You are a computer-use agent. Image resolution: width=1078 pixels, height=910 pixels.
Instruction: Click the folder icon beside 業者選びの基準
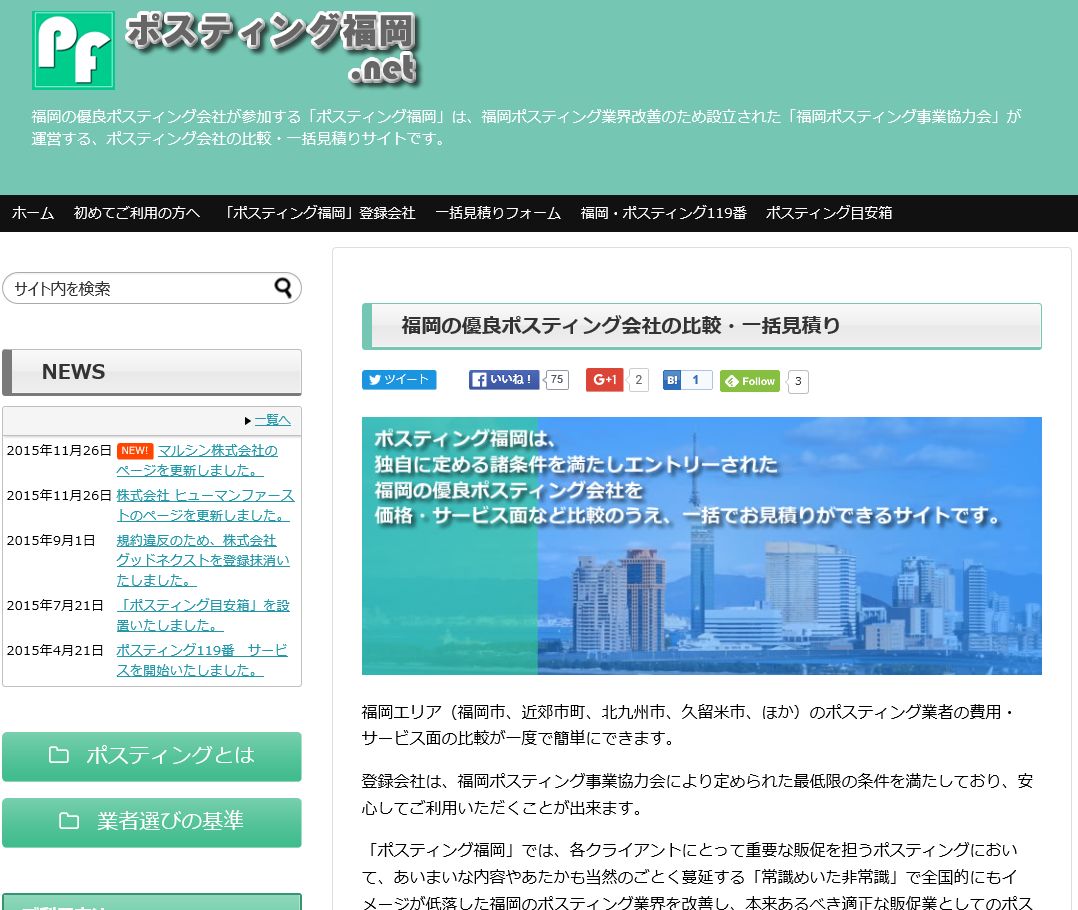coord(69,821)
